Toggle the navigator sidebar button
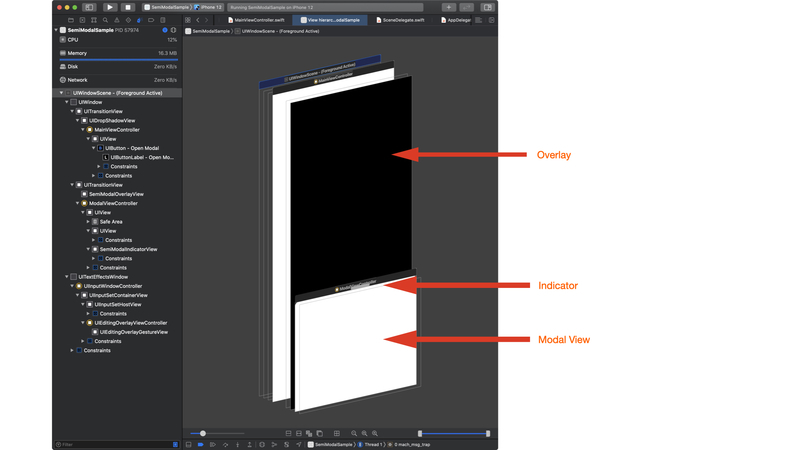 coord(89,7)
